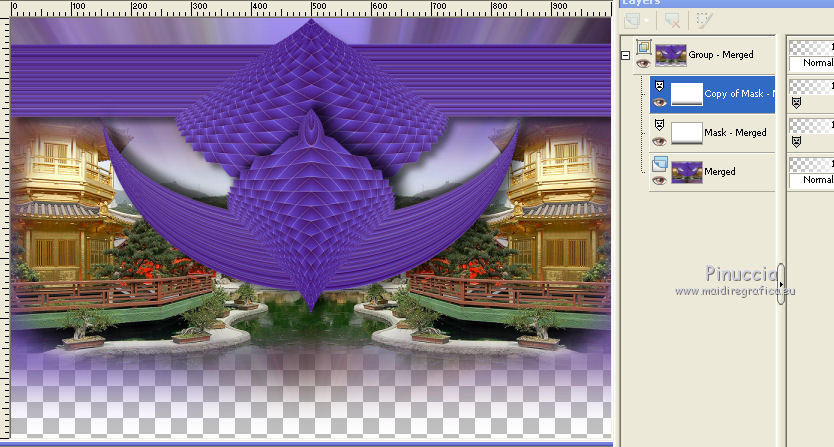
Task: Select the Group - Merged layer name
Action: [x=721, y=55]
